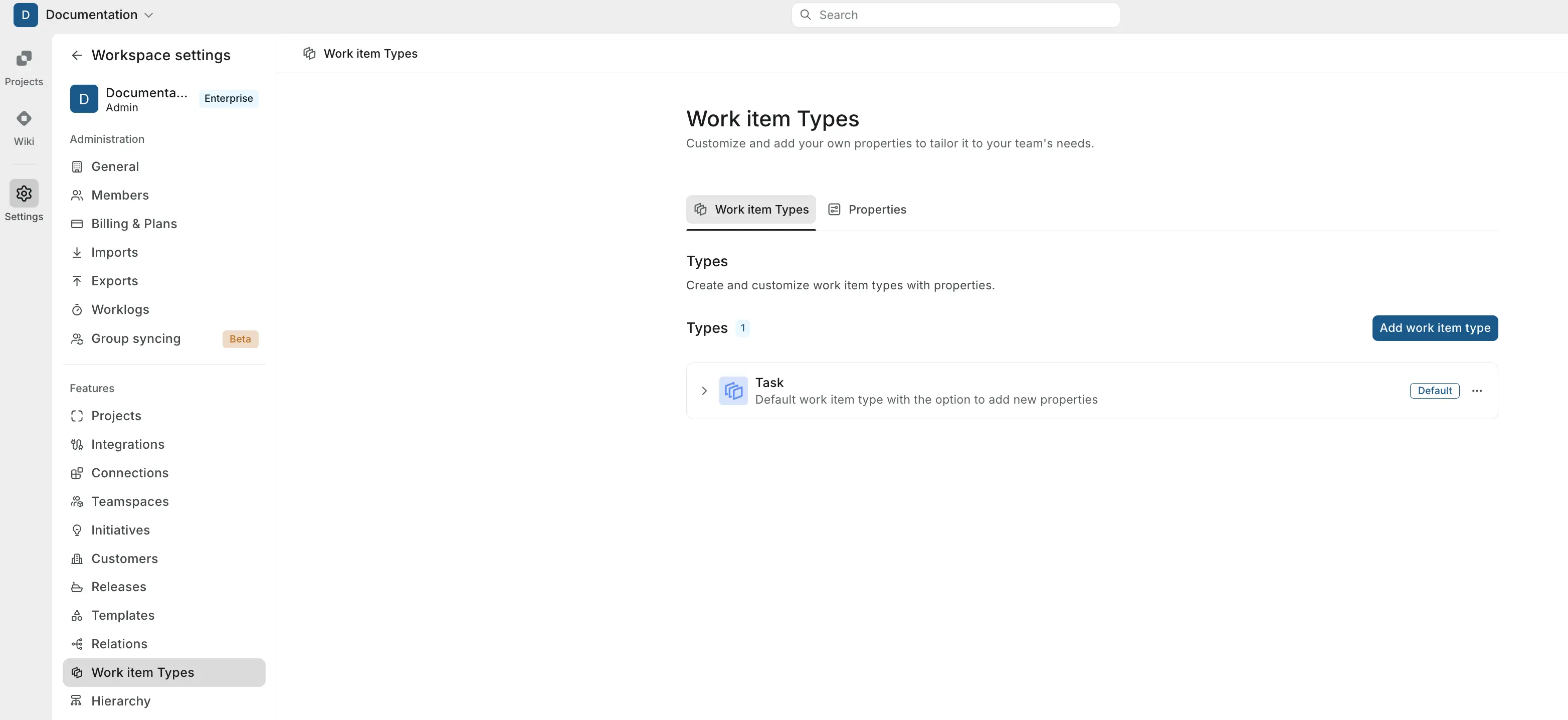Click the Task work item type icon
1568x720 pixels.
733,391
